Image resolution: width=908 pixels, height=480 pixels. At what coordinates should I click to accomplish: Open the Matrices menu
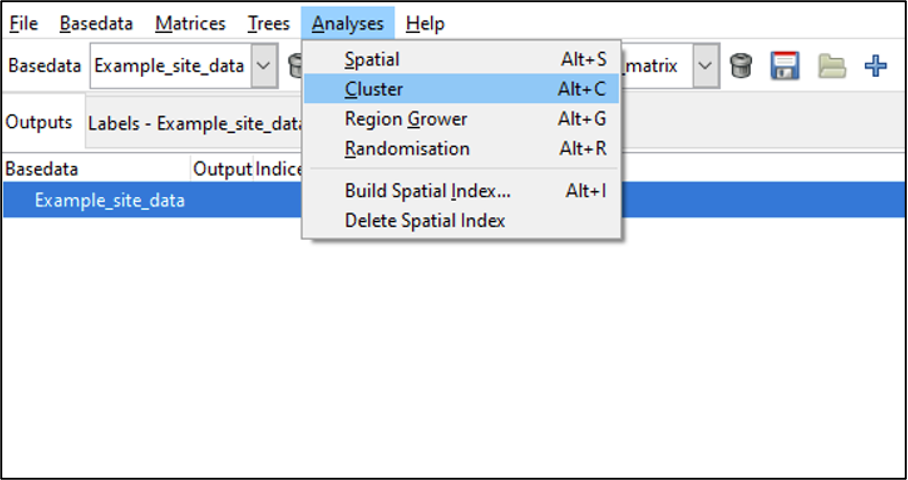(x=190, y=23)
